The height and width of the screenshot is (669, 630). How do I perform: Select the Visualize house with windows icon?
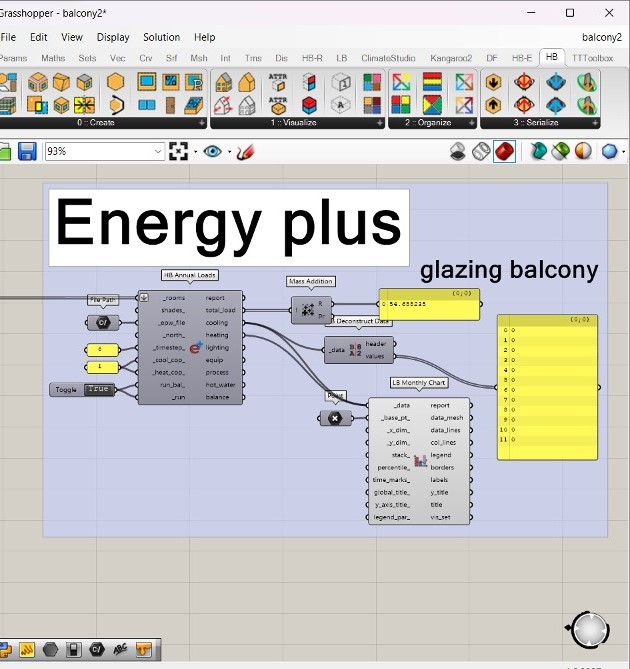pos(224,82)
